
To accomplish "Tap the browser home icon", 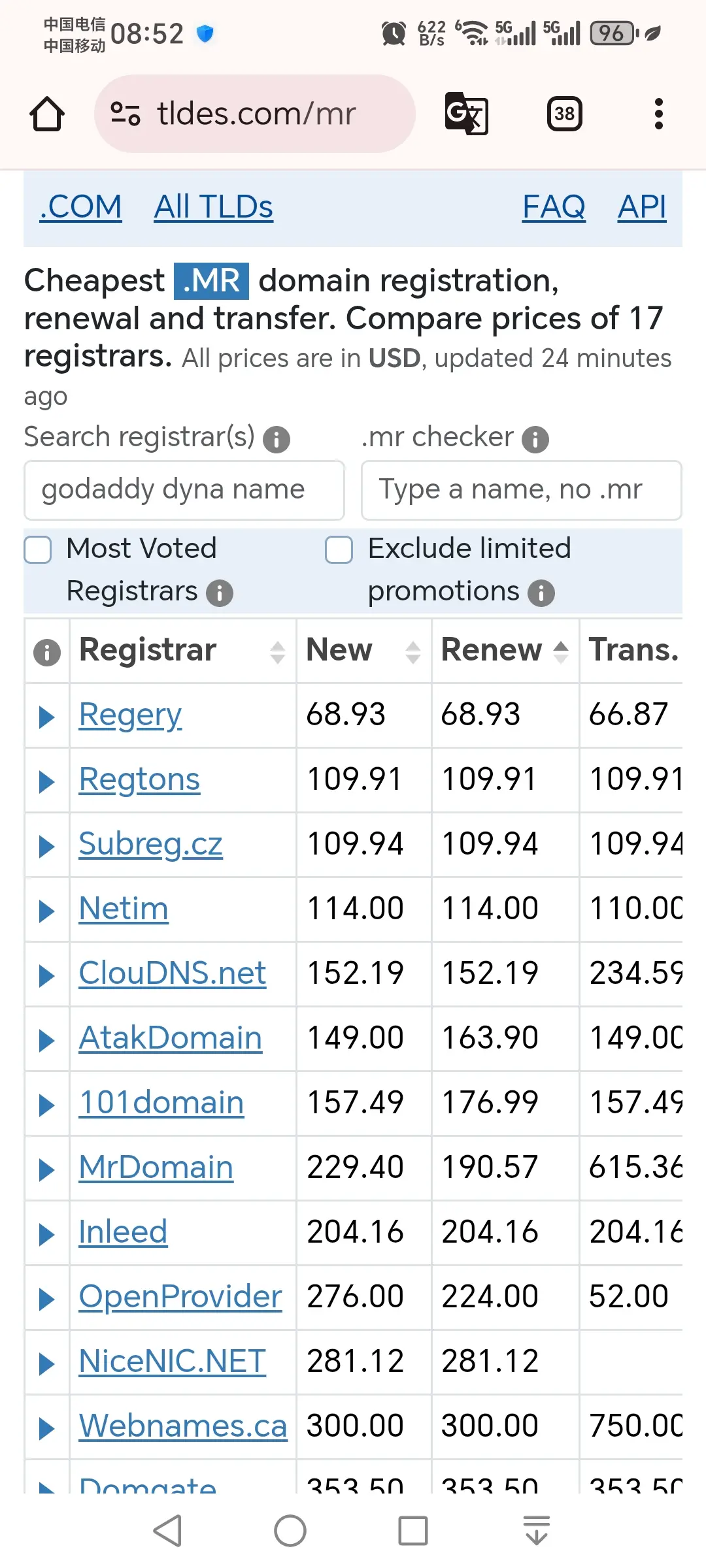I will tap(47, 114).
